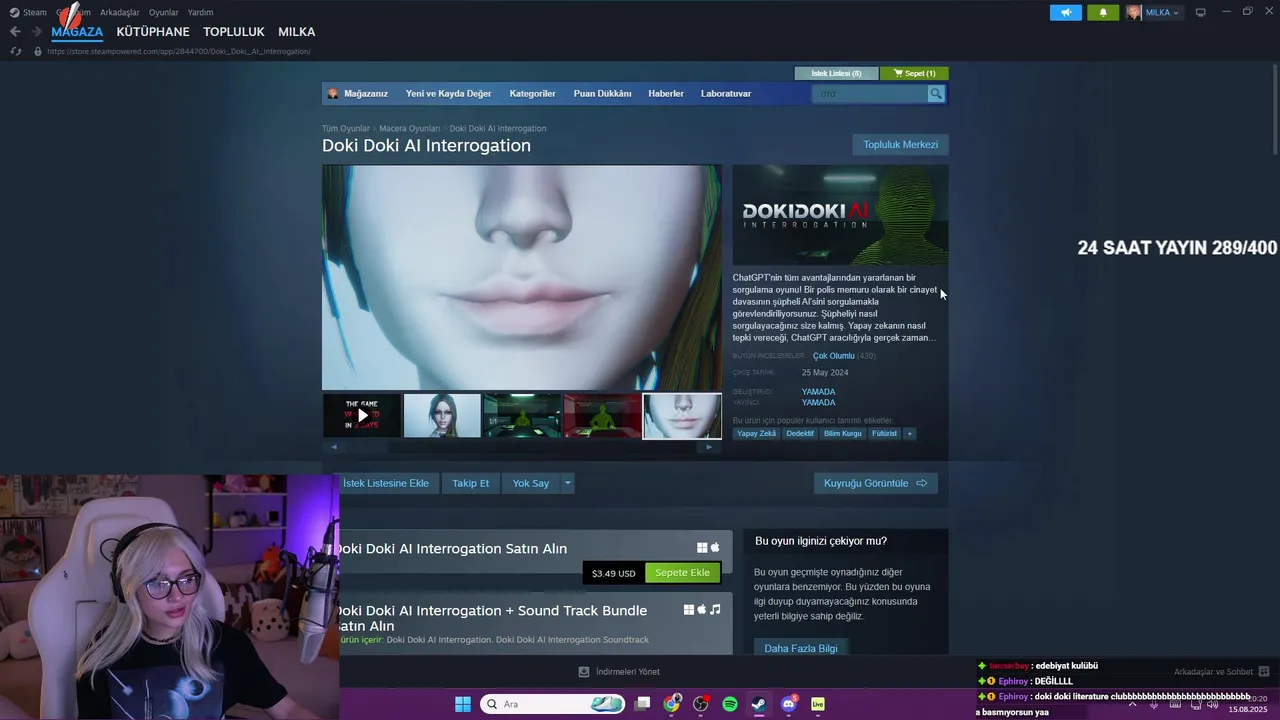Open the Topluluk Merkezi community hub
This screenshot has width=1280, height=720.
tap(900, 145)
